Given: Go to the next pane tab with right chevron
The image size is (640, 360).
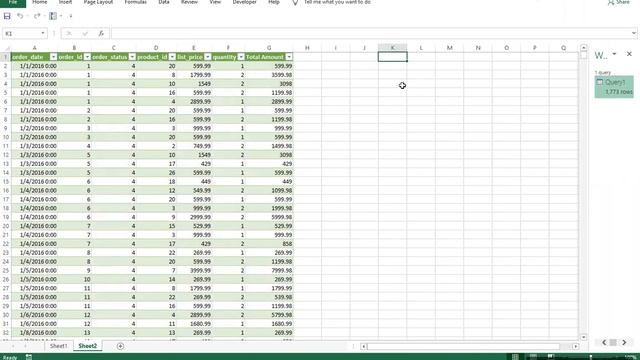Looking at the screenshot, I should pos(624,342).
